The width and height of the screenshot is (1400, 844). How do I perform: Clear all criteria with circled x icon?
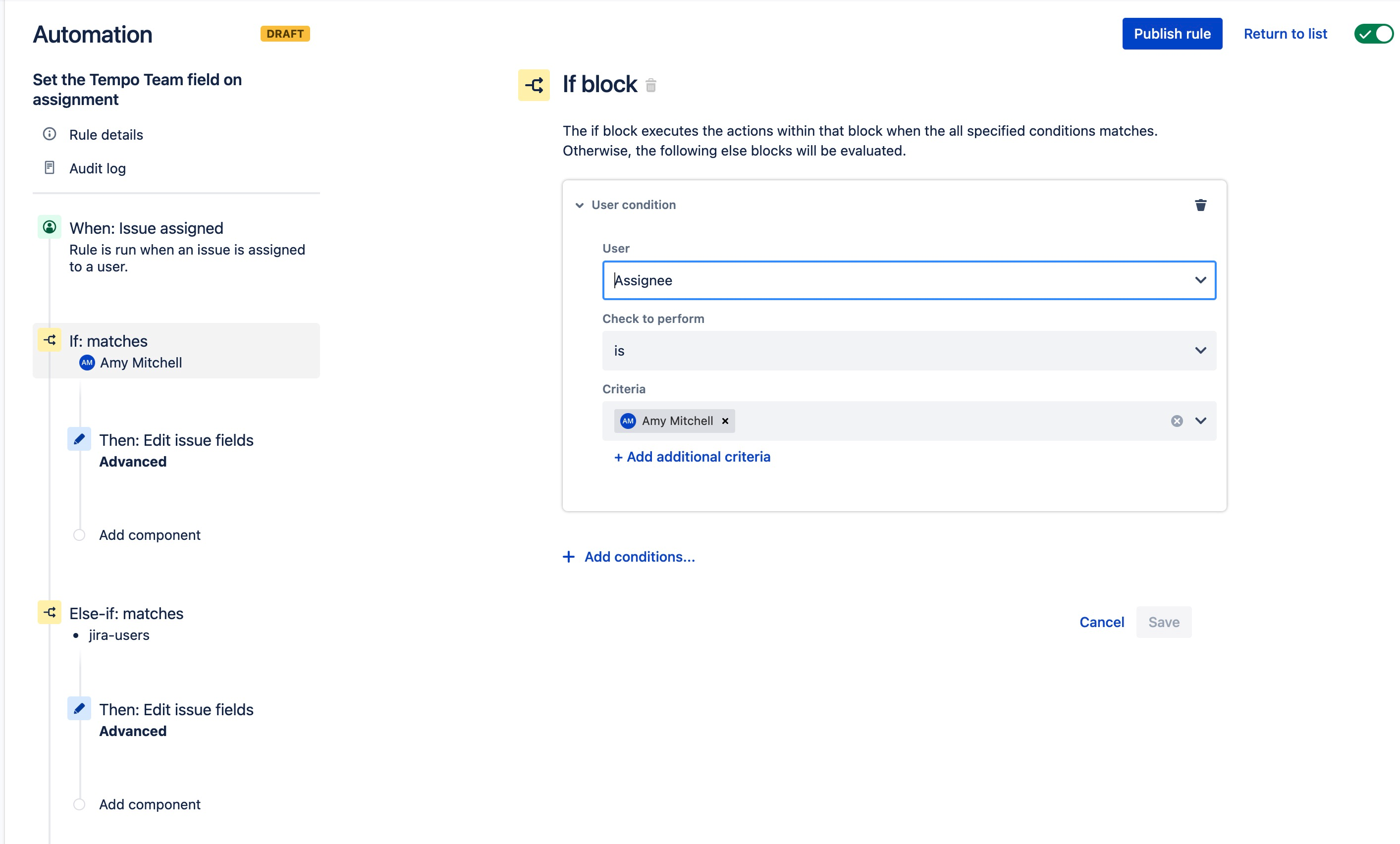1177,421
